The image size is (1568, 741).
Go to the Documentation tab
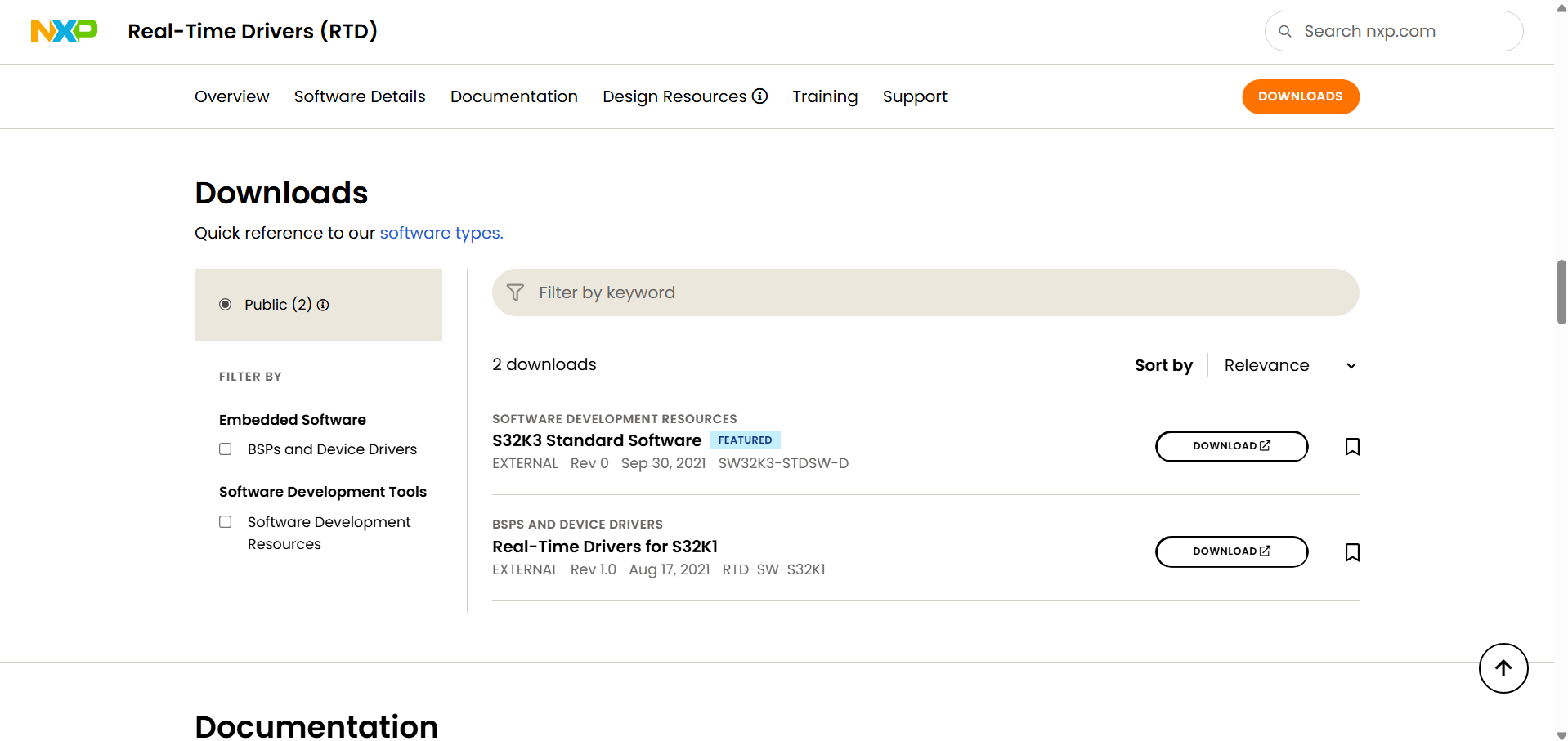514,96
